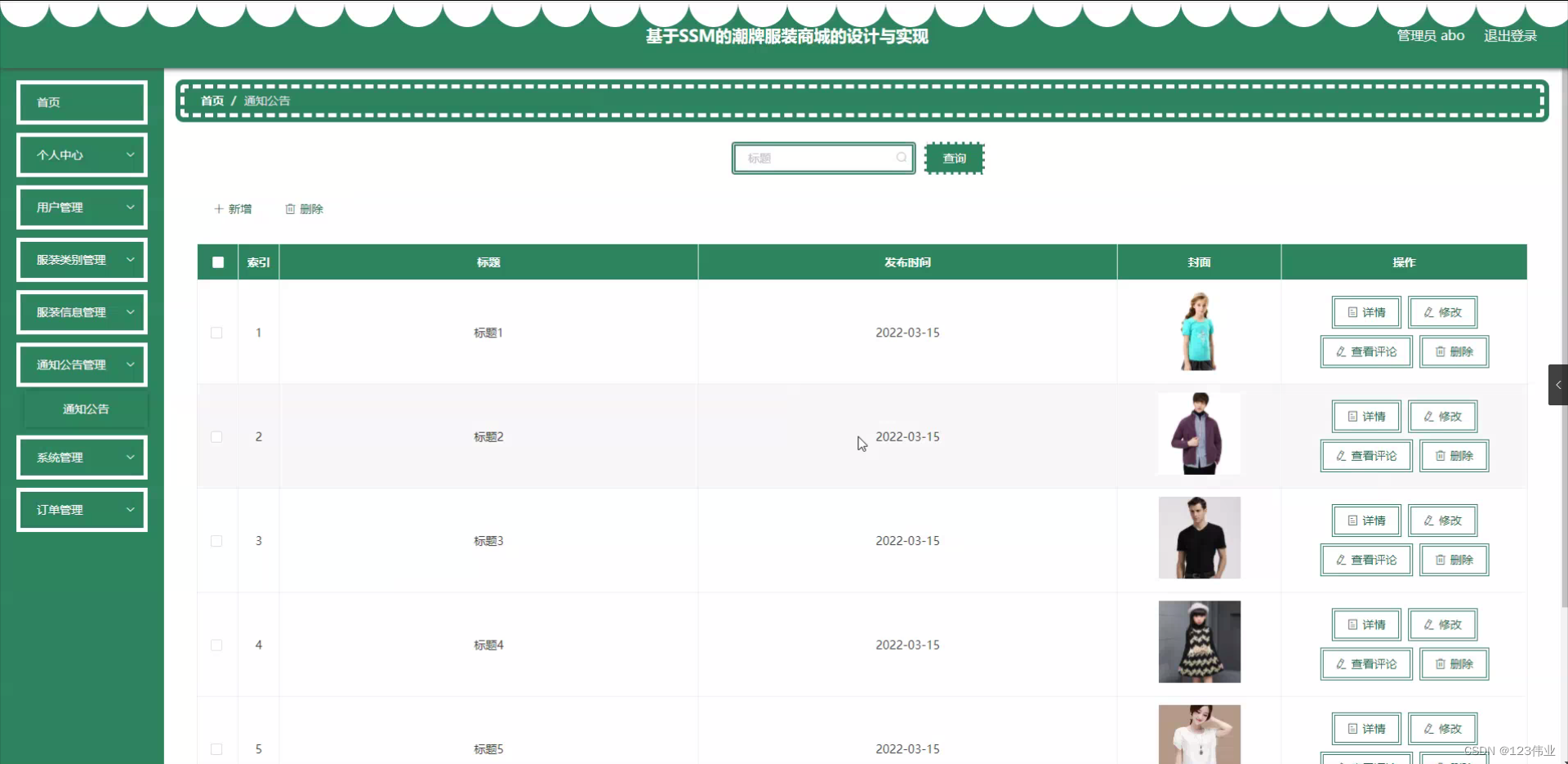Click the 修改 pencil icon for 标题2

click(1428, 416)
